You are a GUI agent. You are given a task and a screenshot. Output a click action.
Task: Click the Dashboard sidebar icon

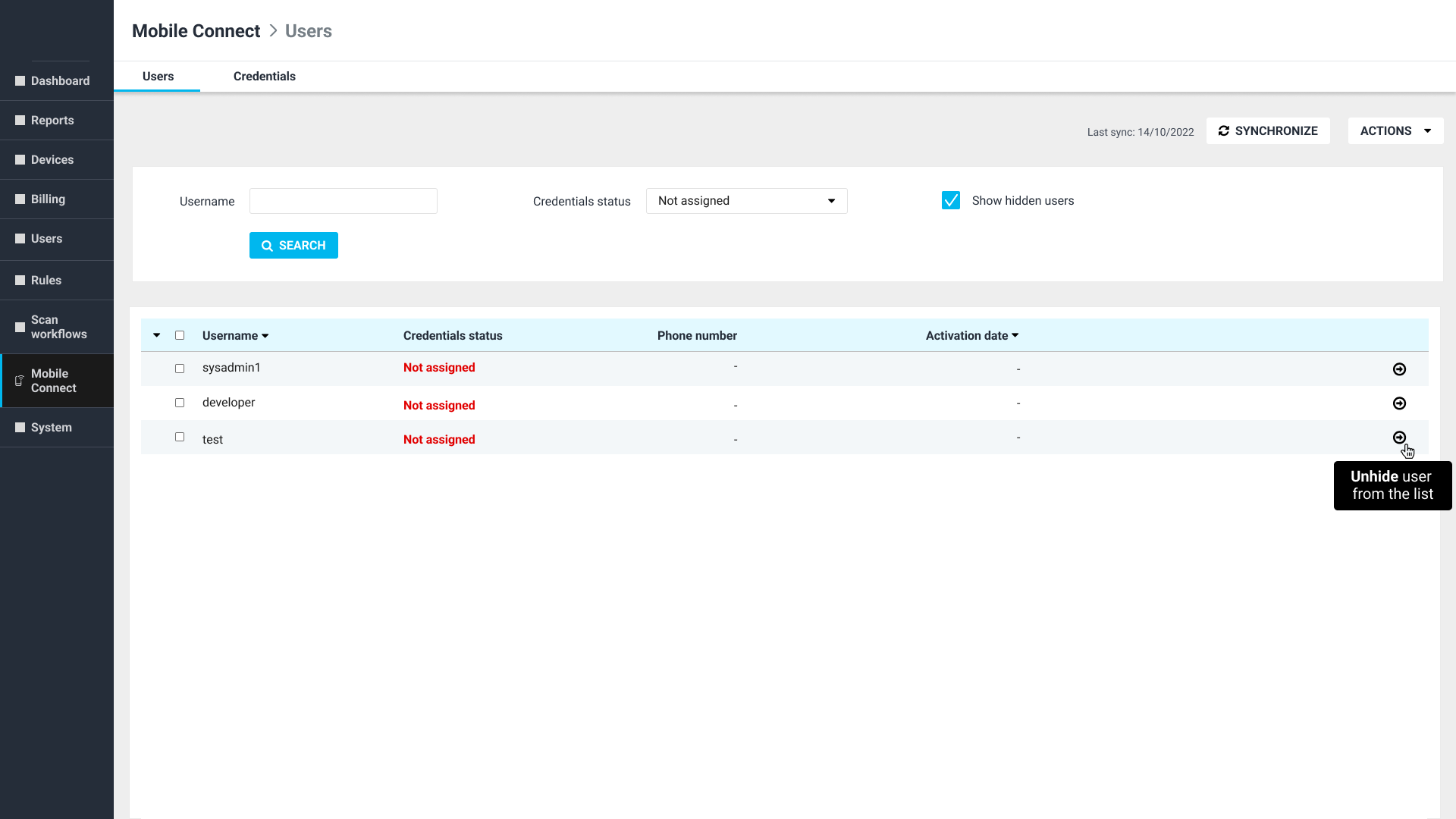pyautogui.click(x=20, y=81)
